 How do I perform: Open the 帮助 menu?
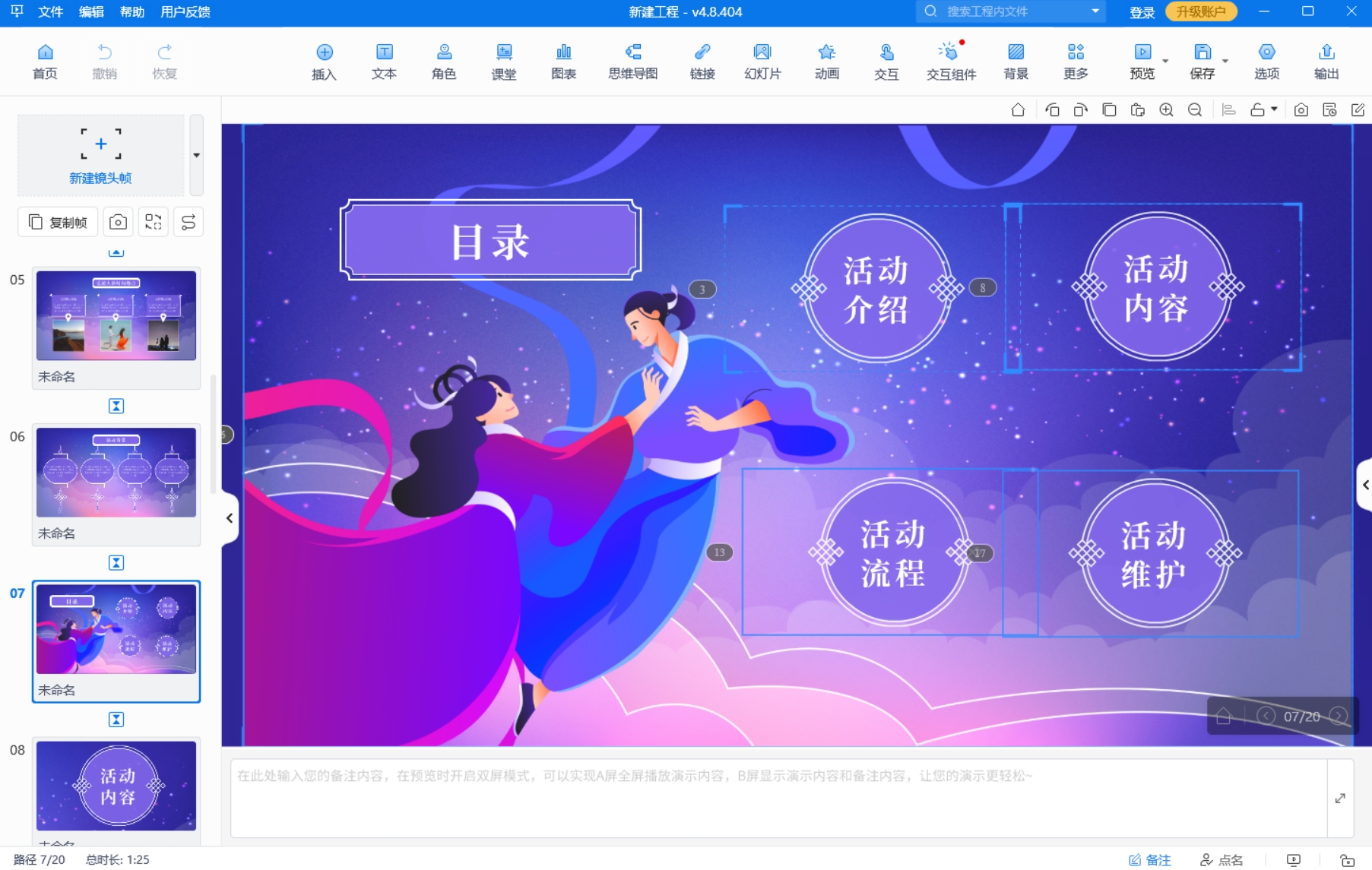tap(132, 11)
